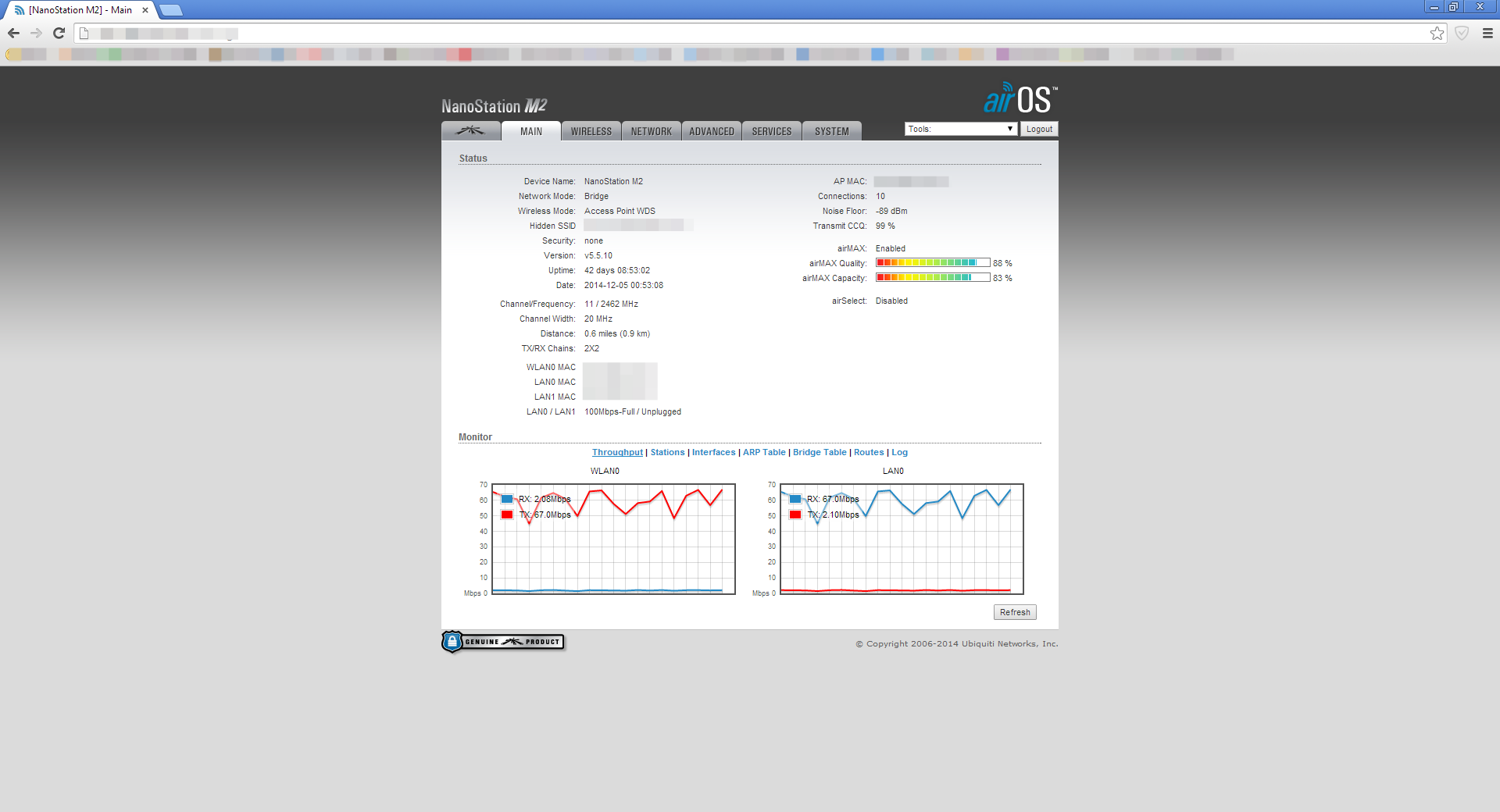1500x812 pixels.
Task: Click the airMAX value Enabled
Action: (891, 248)
